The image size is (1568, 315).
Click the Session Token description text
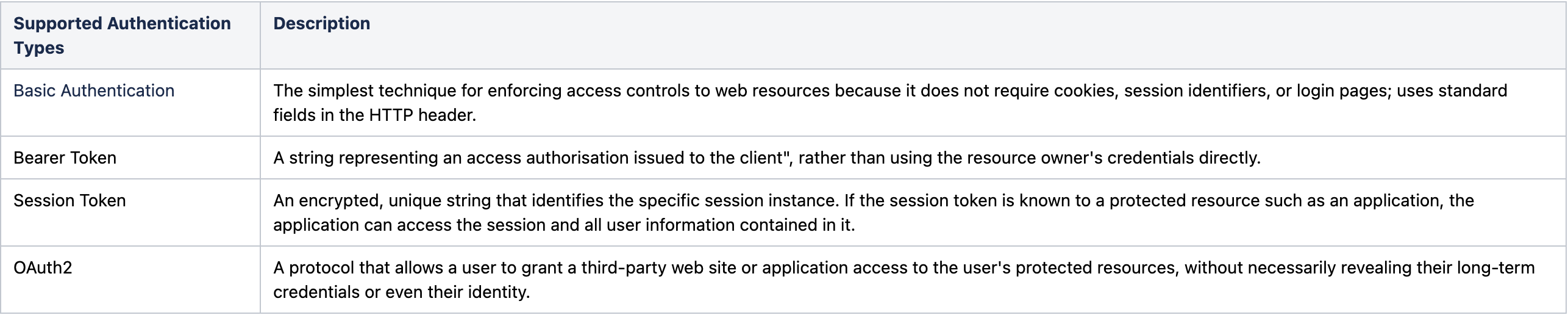(874, 212)
